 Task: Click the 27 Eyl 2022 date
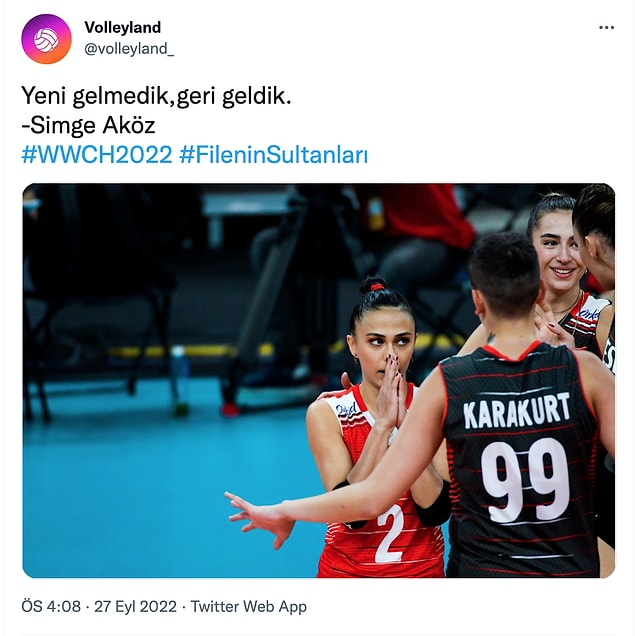pos(135,606)
